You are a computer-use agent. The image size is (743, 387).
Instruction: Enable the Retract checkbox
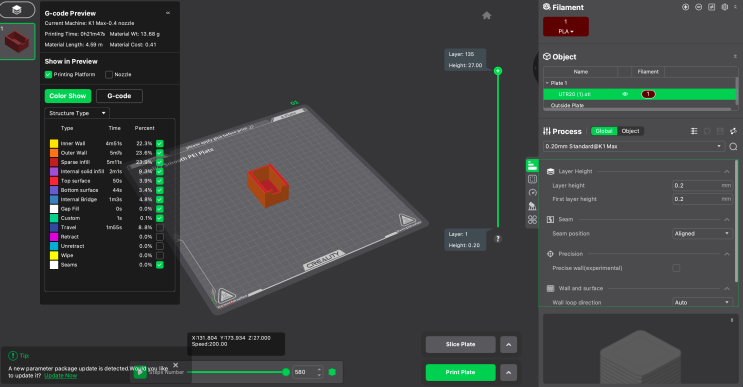click(x=160, y=237)
